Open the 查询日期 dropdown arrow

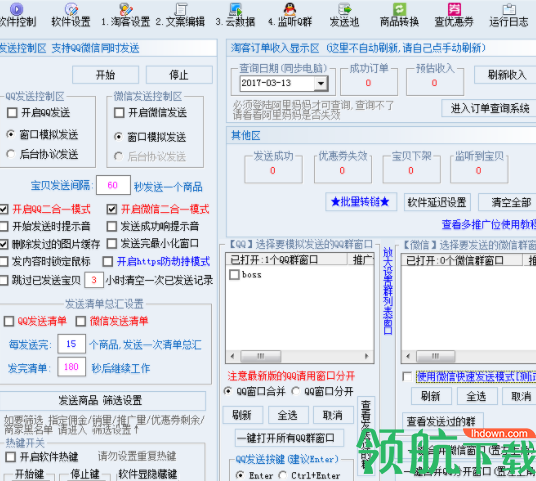[321, 83]
